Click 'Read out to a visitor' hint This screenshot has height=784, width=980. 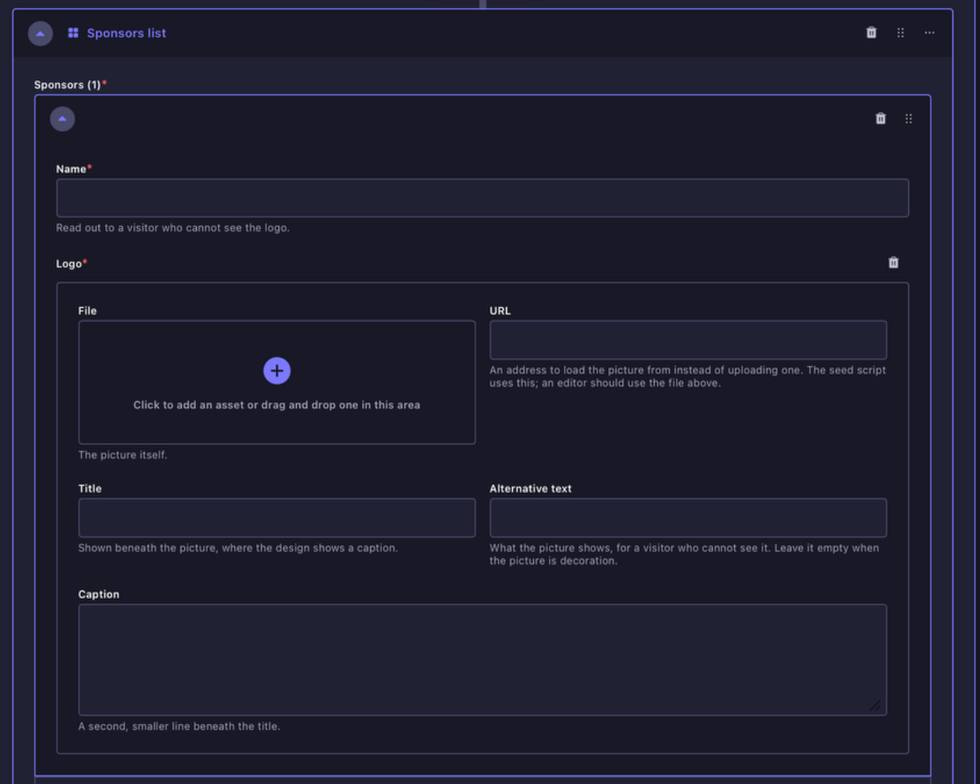tap(173, 228)
